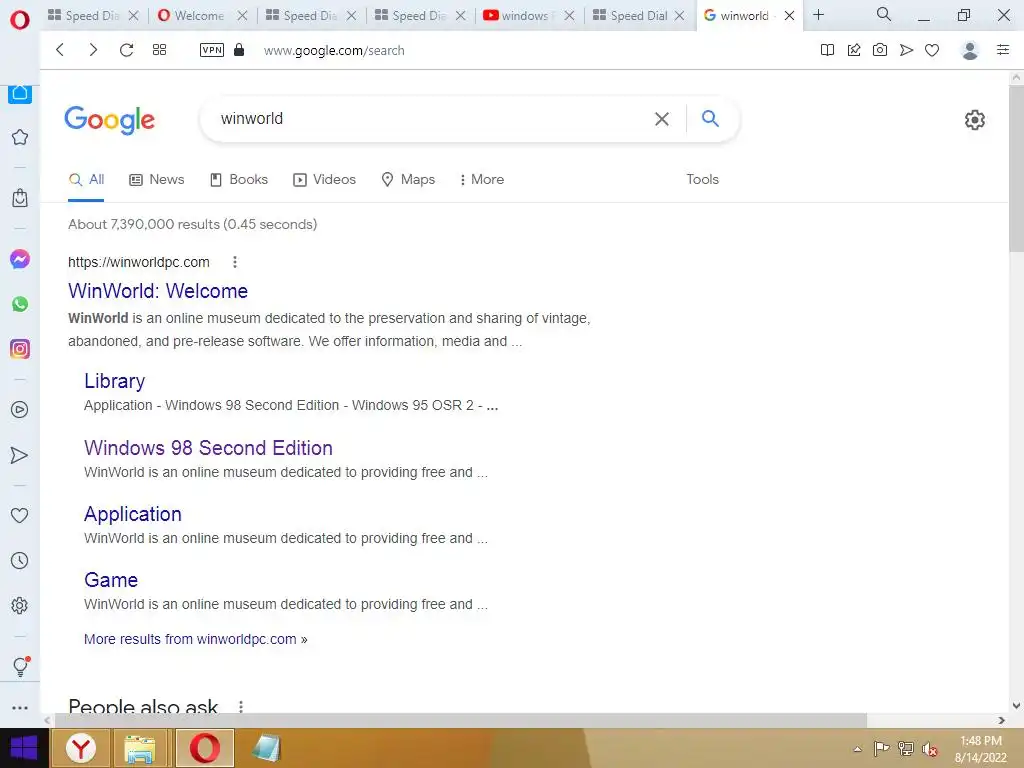View site security padlock info
The image size is (1024, 768).
point(239,50)
